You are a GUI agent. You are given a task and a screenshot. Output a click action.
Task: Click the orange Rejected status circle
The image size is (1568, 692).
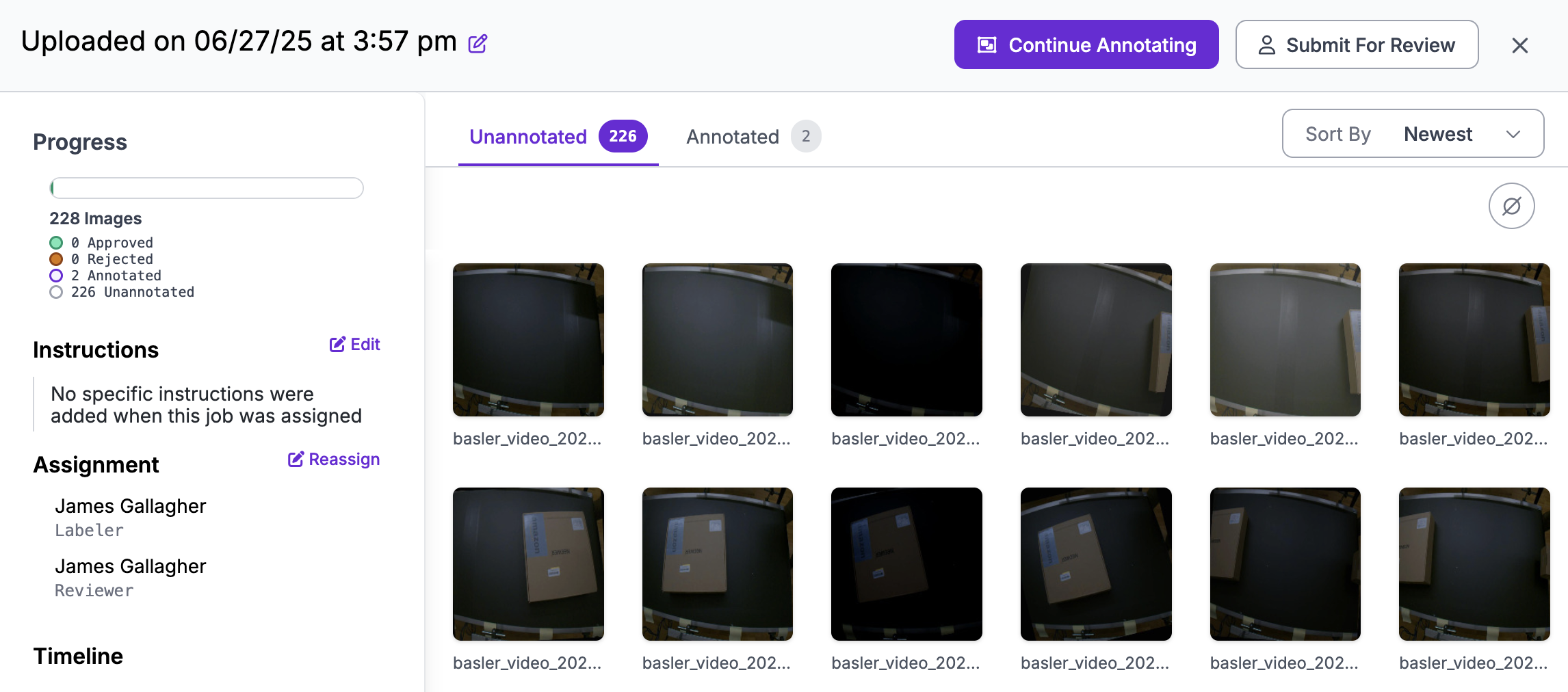pyautogui.click(x=56, y=259)
